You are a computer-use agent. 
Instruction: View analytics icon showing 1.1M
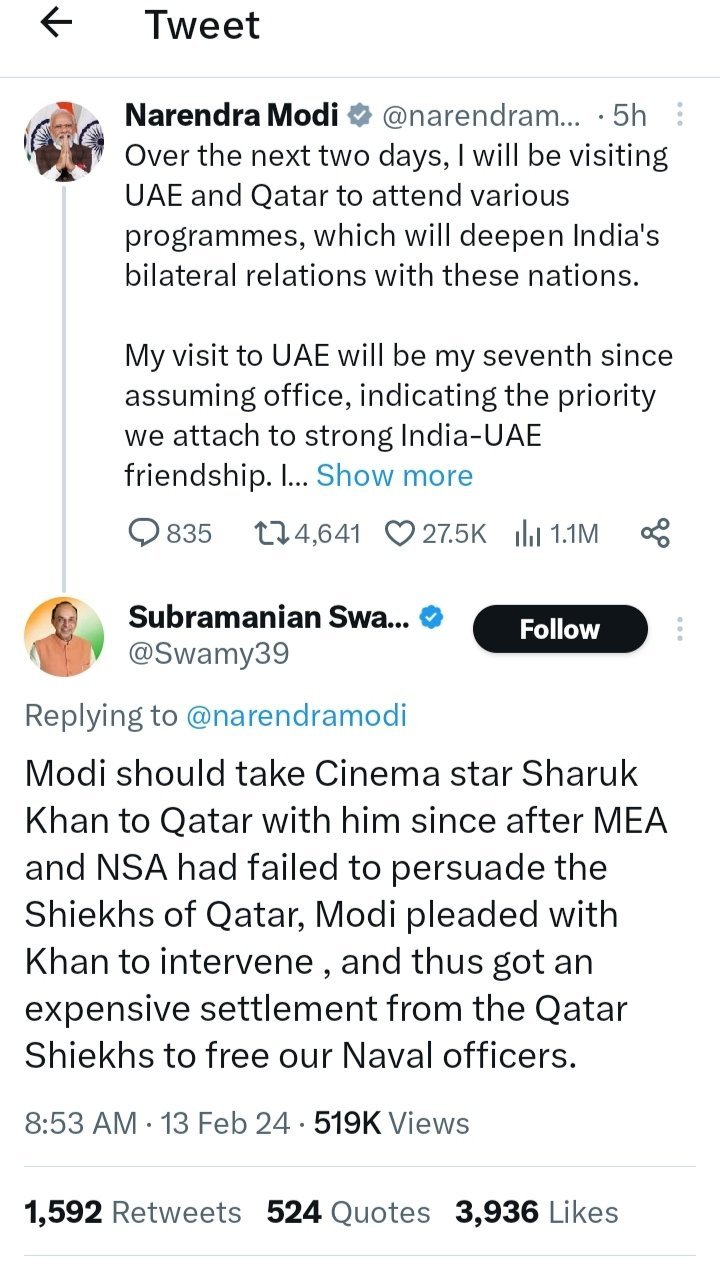pyautogui.click(x=527, y=534)
